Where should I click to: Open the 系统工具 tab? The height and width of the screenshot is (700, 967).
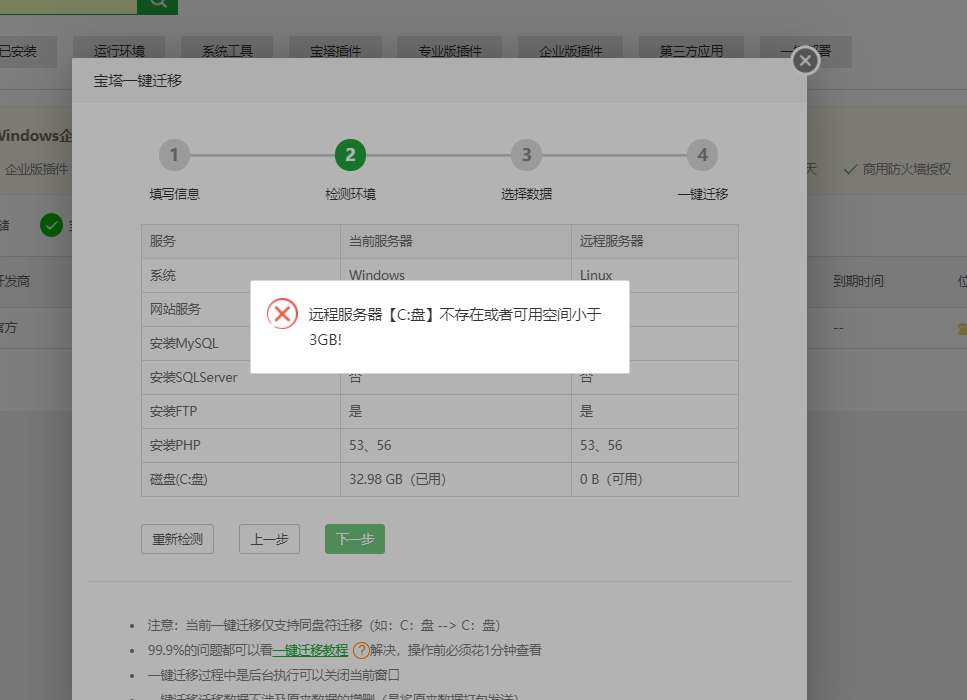tap(227, 51)
